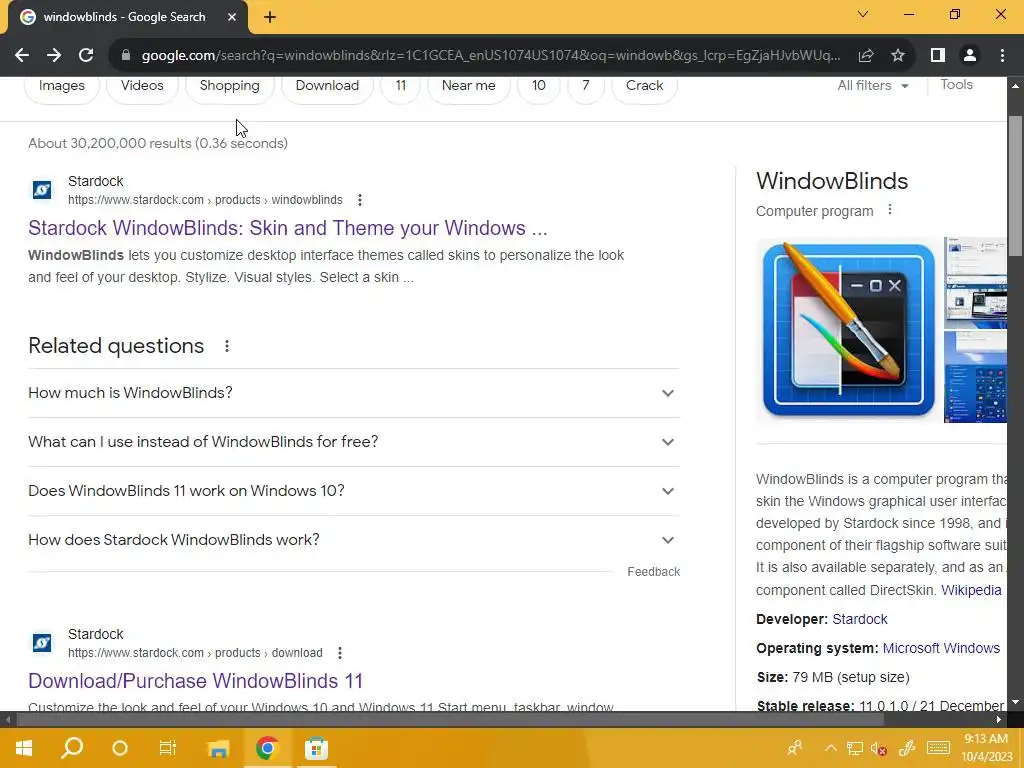Image resolution: width=1024 pixels, height=768 pixels.
Task: Go forward in browser history
Action: coord(54,56)
